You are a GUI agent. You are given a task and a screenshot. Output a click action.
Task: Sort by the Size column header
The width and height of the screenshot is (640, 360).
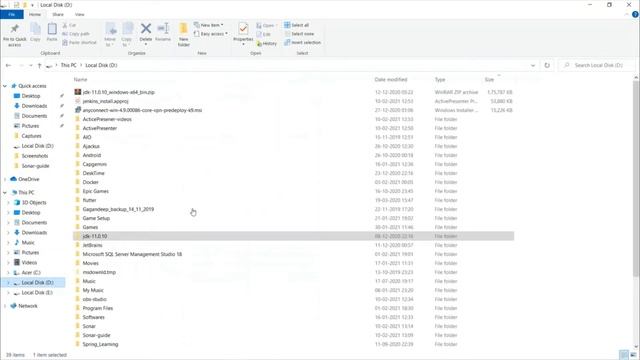click(x=489, y=80)
